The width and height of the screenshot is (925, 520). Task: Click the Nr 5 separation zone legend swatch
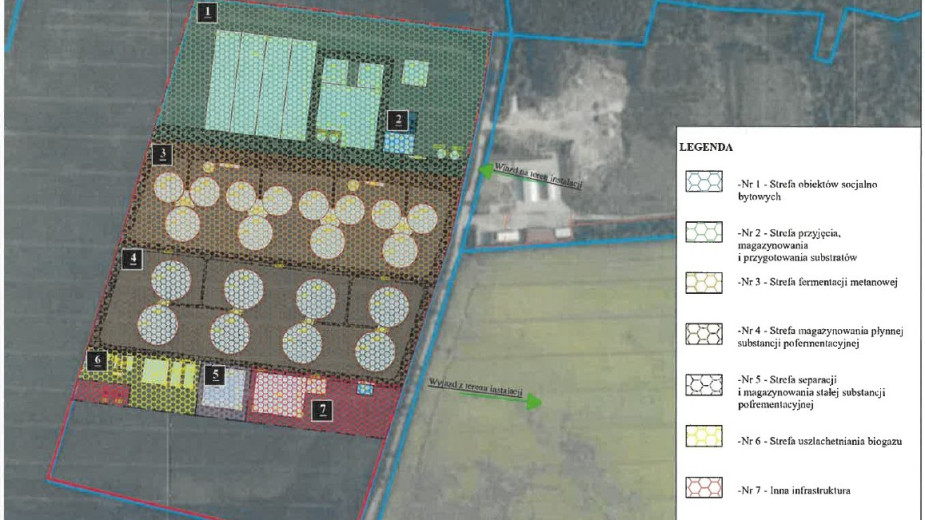(x=704, y=386)
